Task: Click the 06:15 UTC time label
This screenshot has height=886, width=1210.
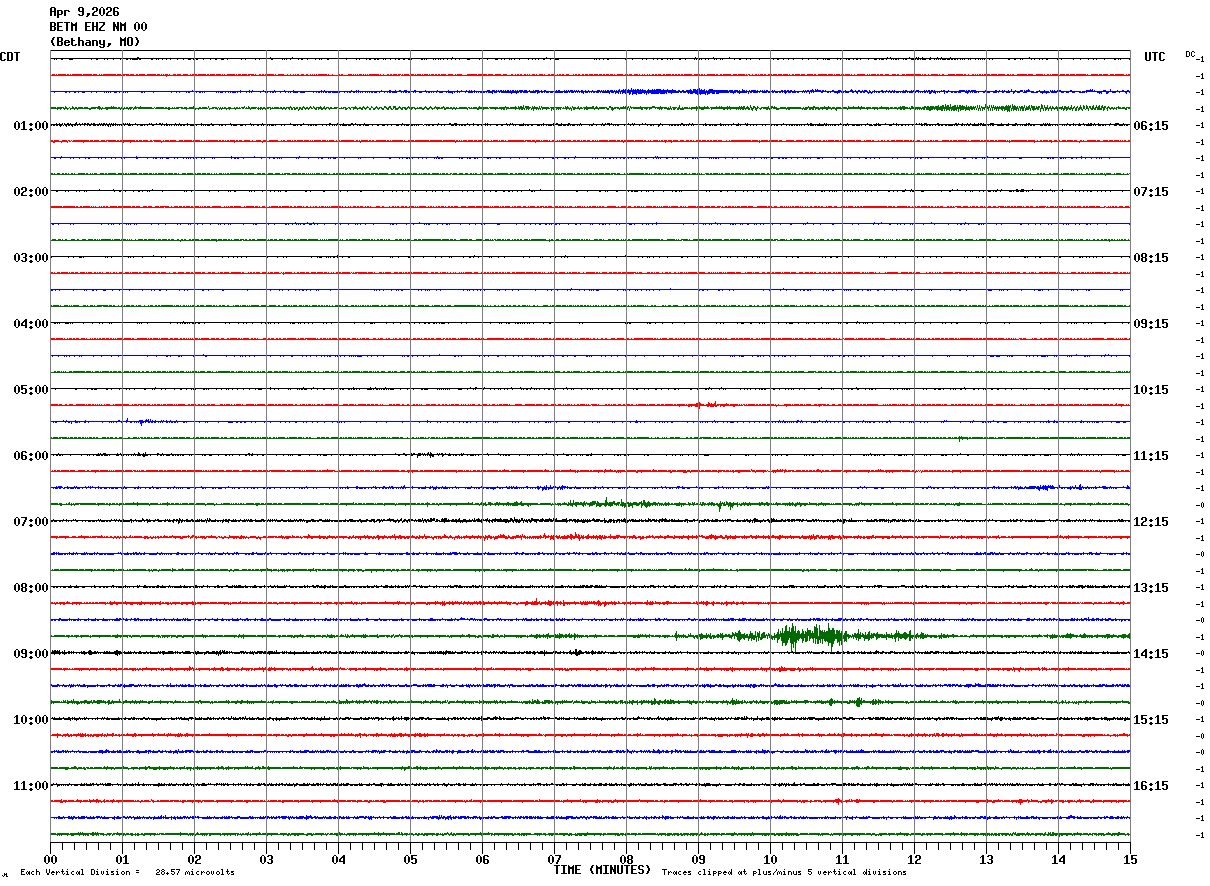Action: point(1151,126)
